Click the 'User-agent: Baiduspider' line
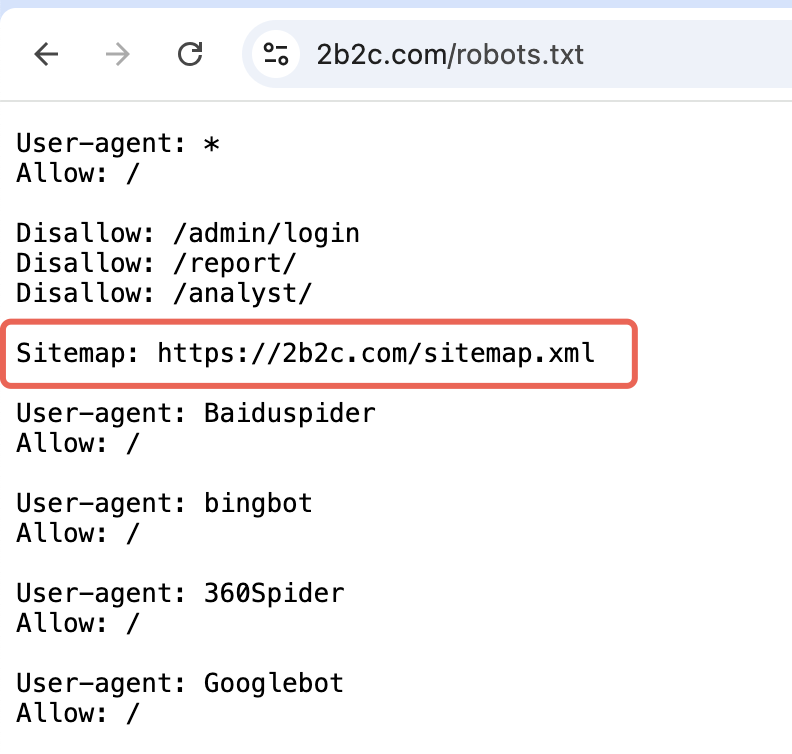 (x=196, y=413)
